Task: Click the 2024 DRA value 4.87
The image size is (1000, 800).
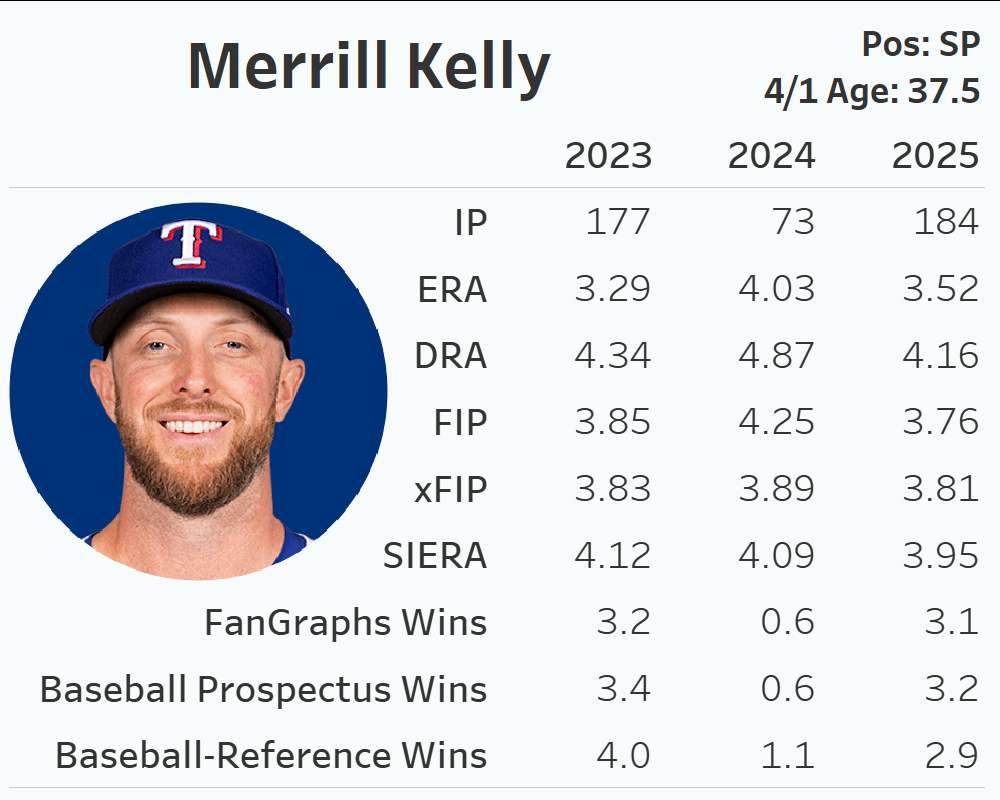Action: pos(776,356)
